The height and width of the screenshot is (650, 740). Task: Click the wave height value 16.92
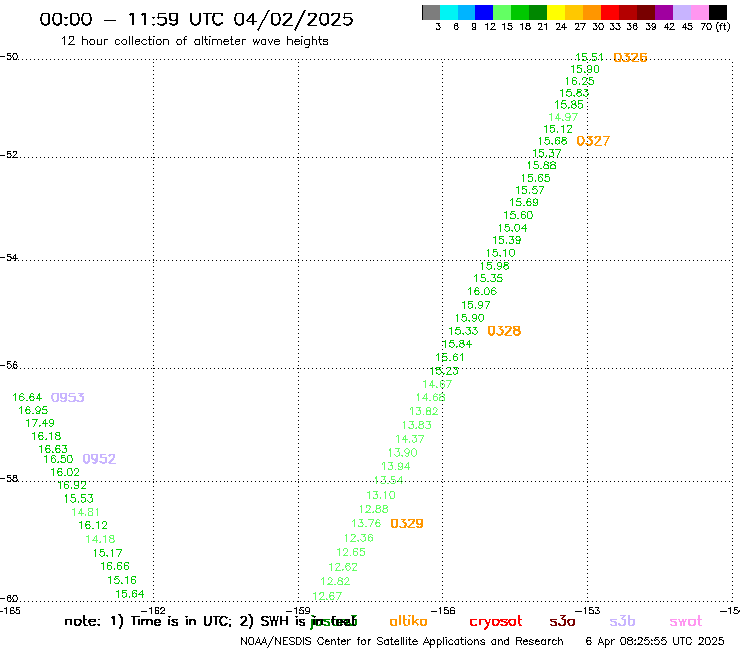(x=72, y=485)
